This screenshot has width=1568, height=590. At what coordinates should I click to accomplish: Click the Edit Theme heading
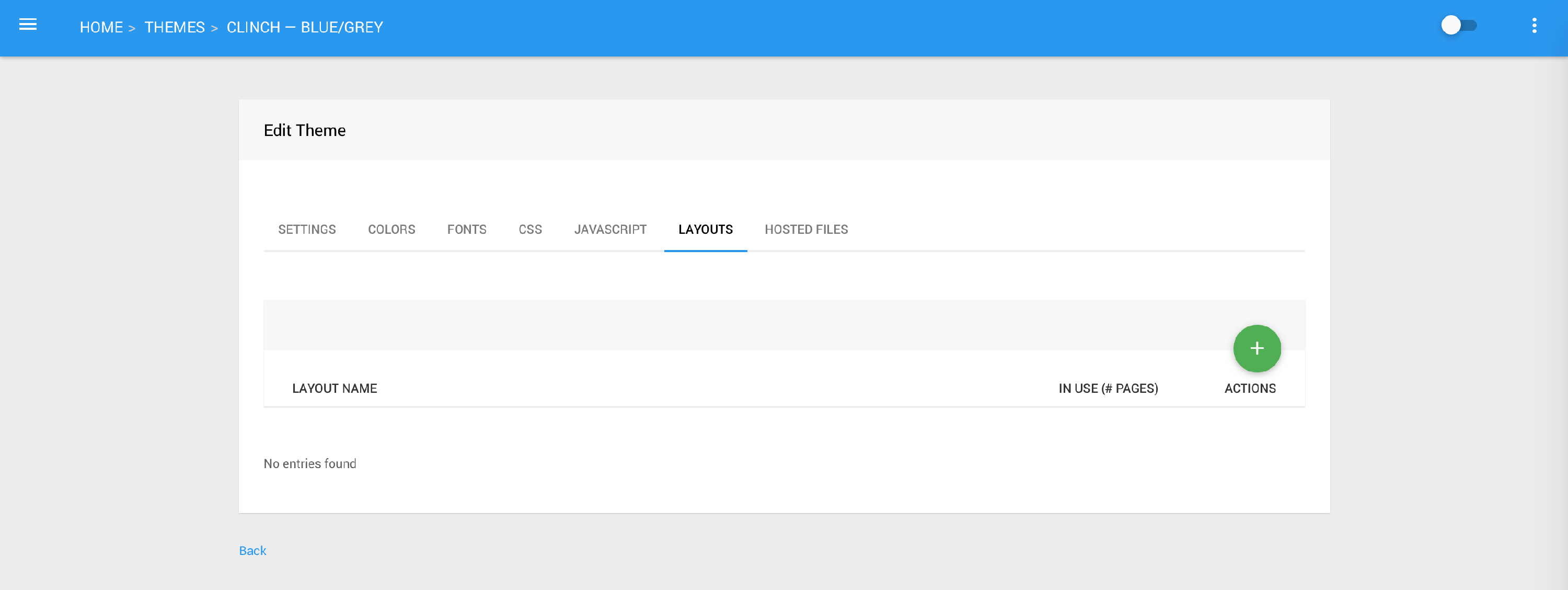point(304,130)
